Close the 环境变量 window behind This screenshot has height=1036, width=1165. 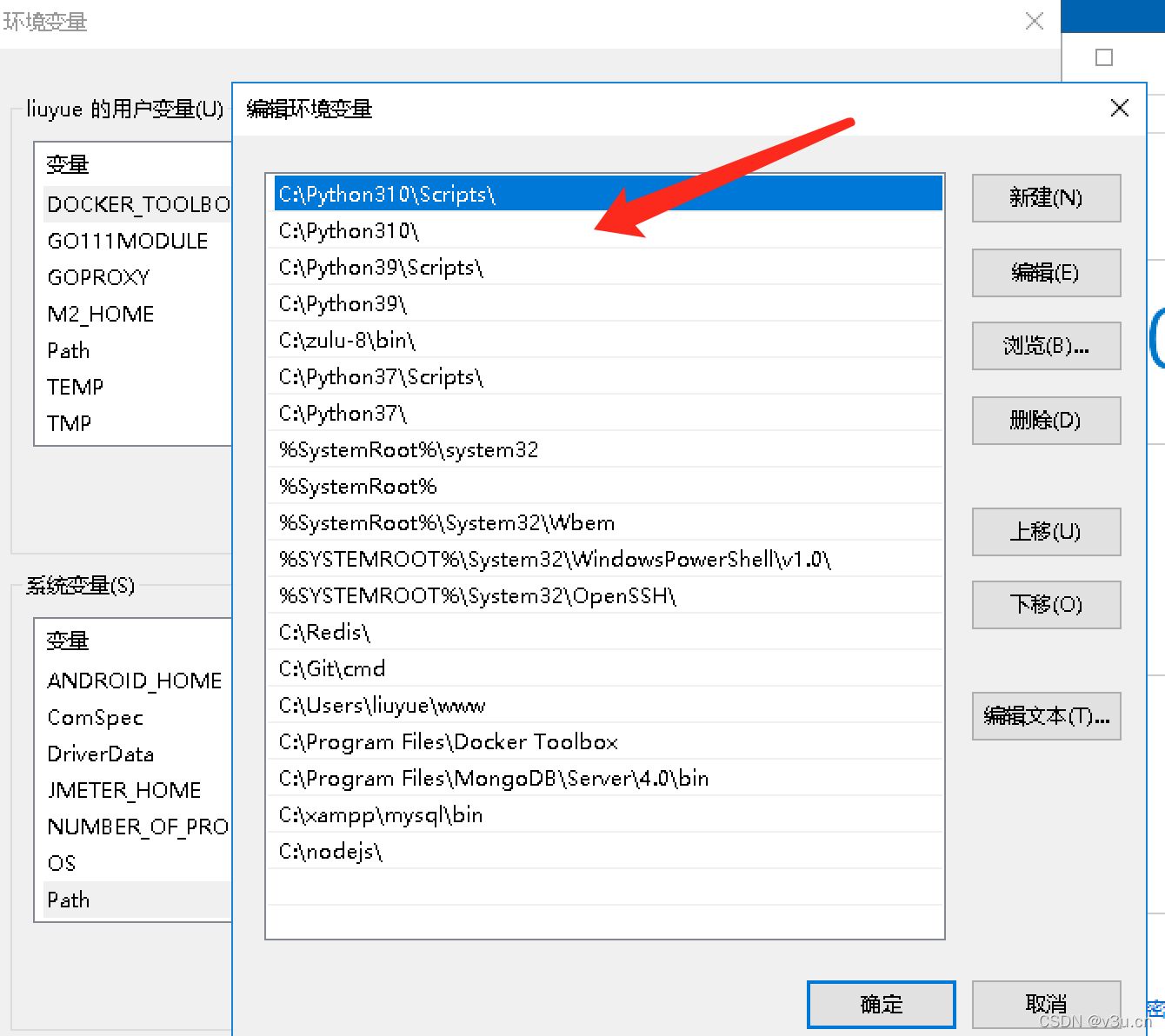tap(1035, 21)
